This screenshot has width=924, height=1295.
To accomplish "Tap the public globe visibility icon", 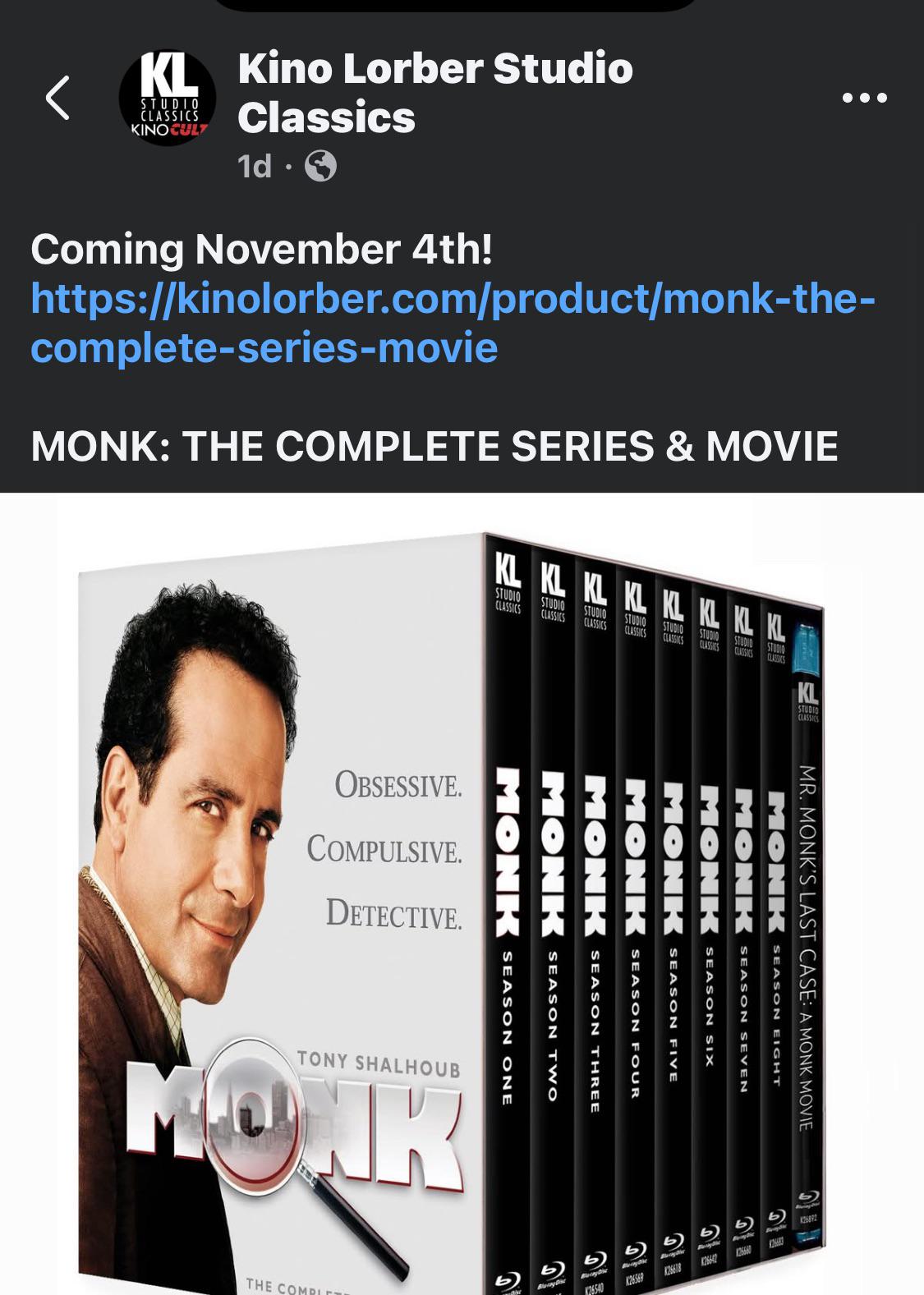I will 320,166.
